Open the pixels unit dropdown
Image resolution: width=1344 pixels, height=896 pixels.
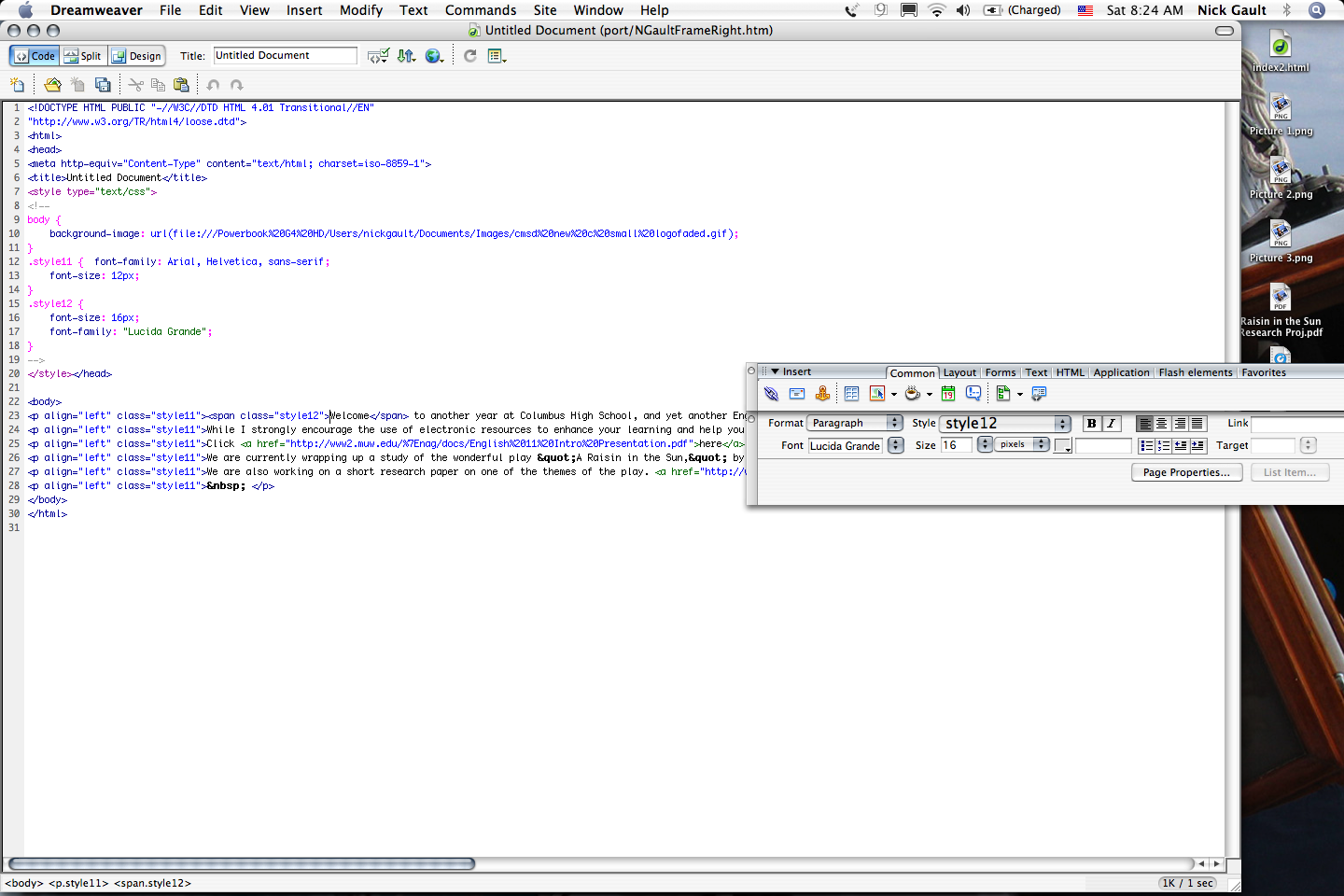click(1023, 445)
